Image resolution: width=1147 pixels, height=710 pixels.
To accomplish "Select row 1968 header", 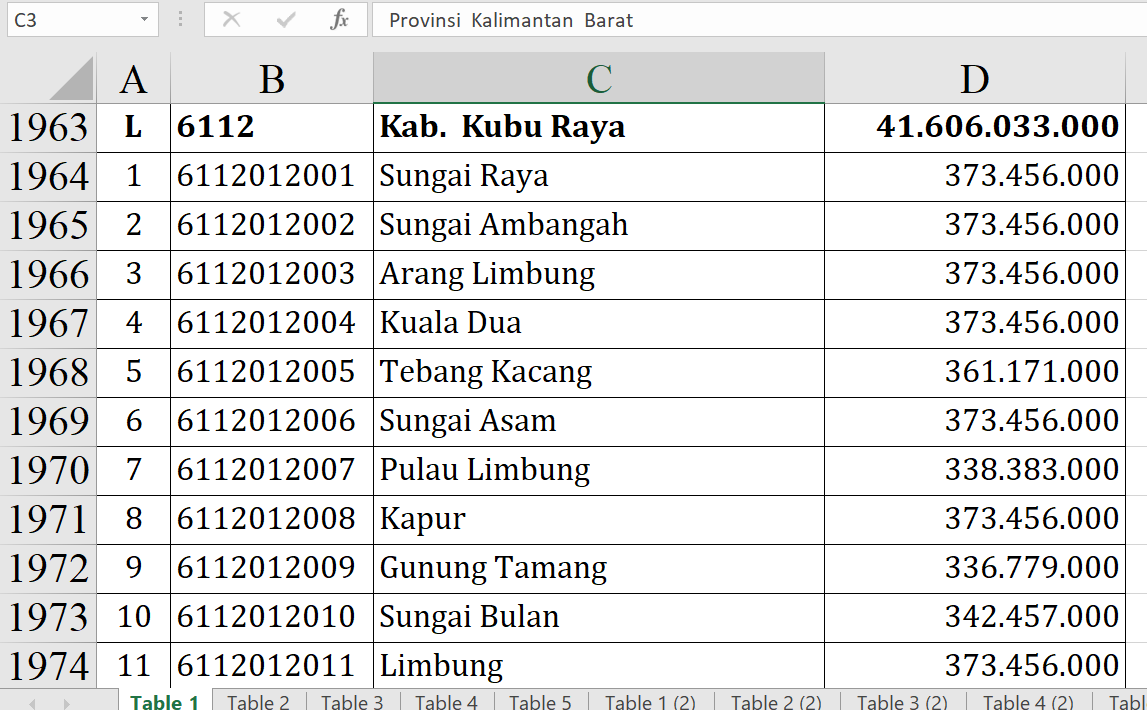I will 48,373.
